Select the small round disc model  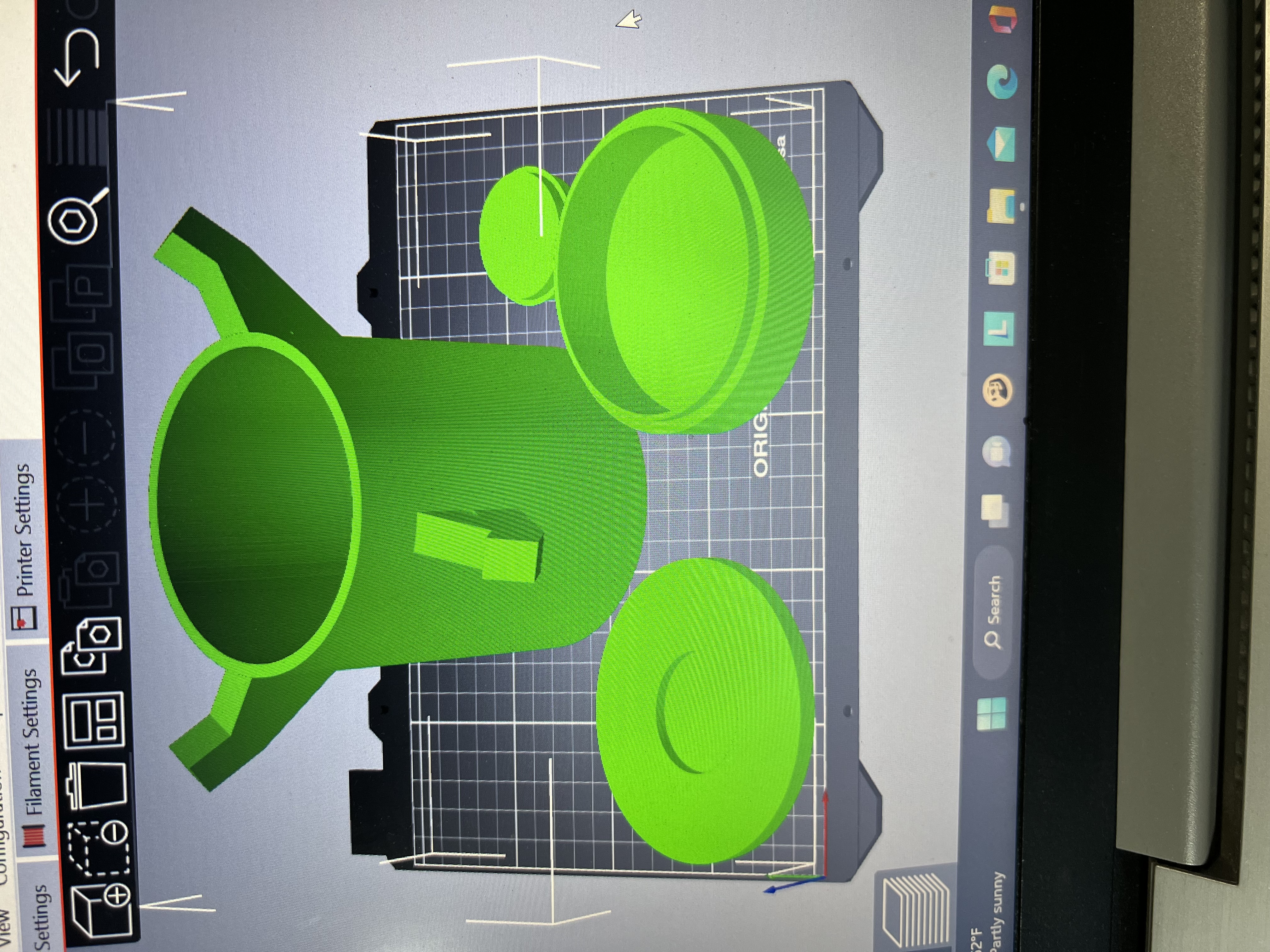[x=520, y=235]
